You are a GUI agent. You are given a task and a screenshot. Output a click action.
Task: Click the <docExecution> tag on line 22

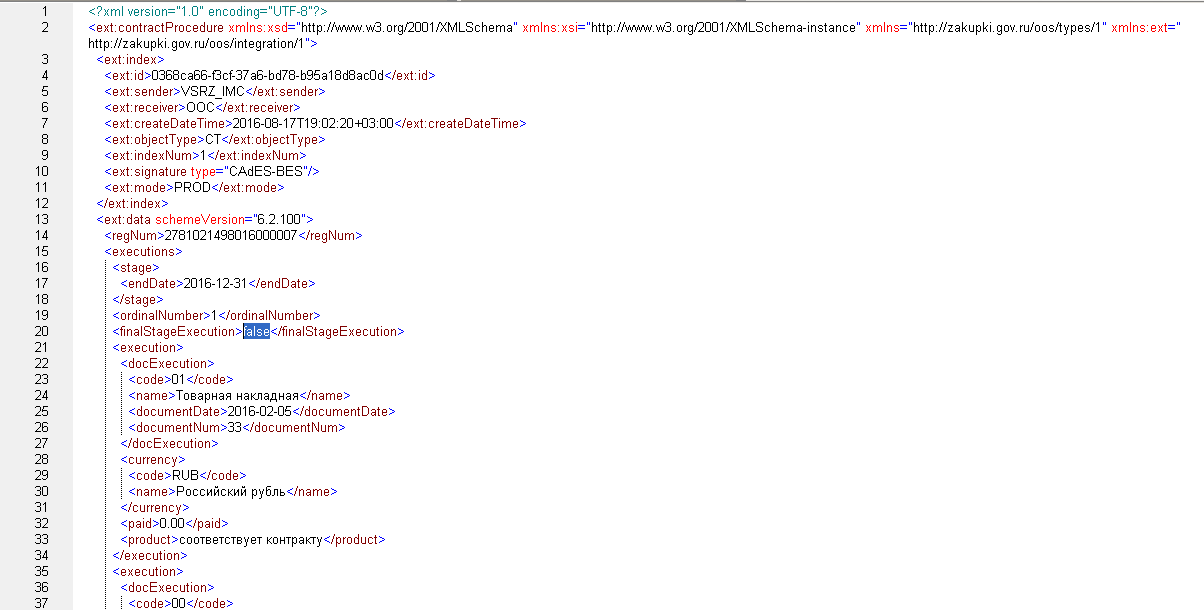[167, 363]
